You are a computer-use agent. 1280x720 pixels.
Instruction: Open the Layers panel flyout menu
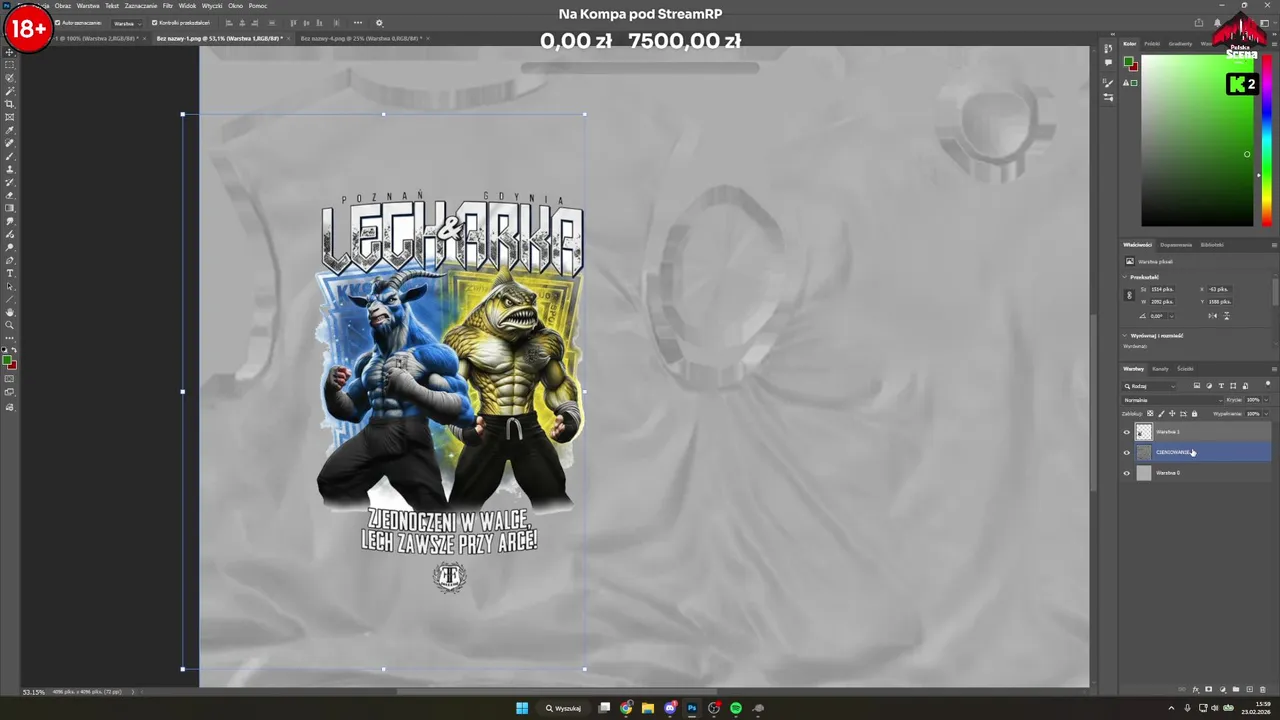click(1273, 368)
